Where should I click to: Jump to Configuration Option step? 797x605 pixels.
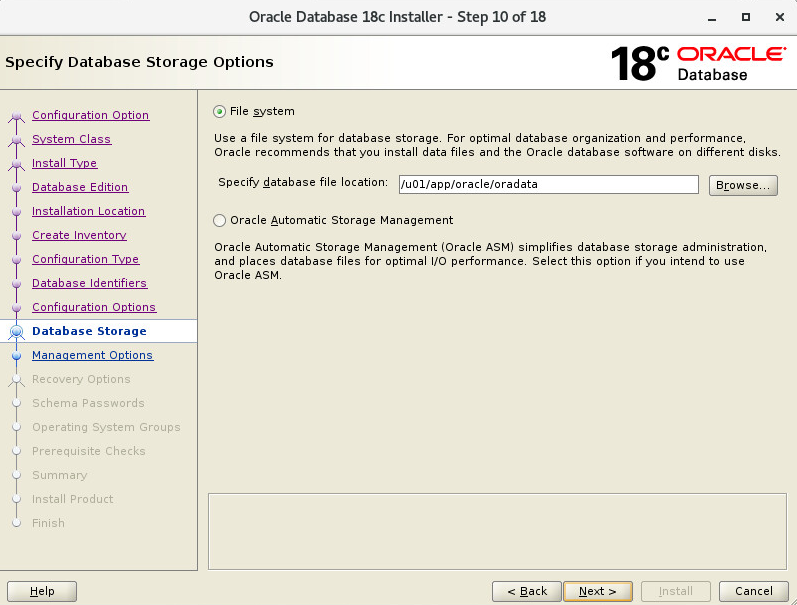[90, 115]
